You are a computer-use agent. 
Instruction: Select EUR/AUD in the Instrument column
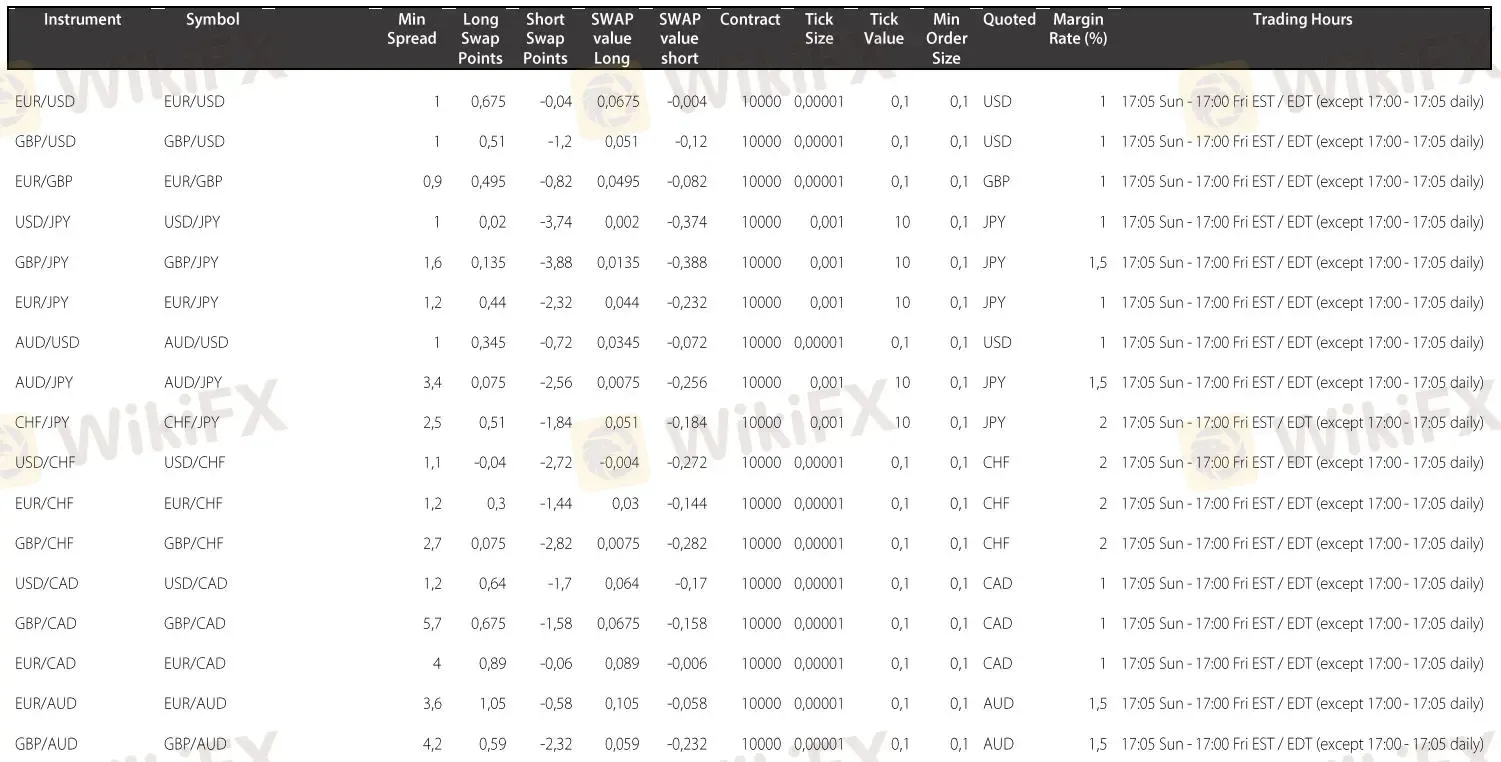pos(46,704)
